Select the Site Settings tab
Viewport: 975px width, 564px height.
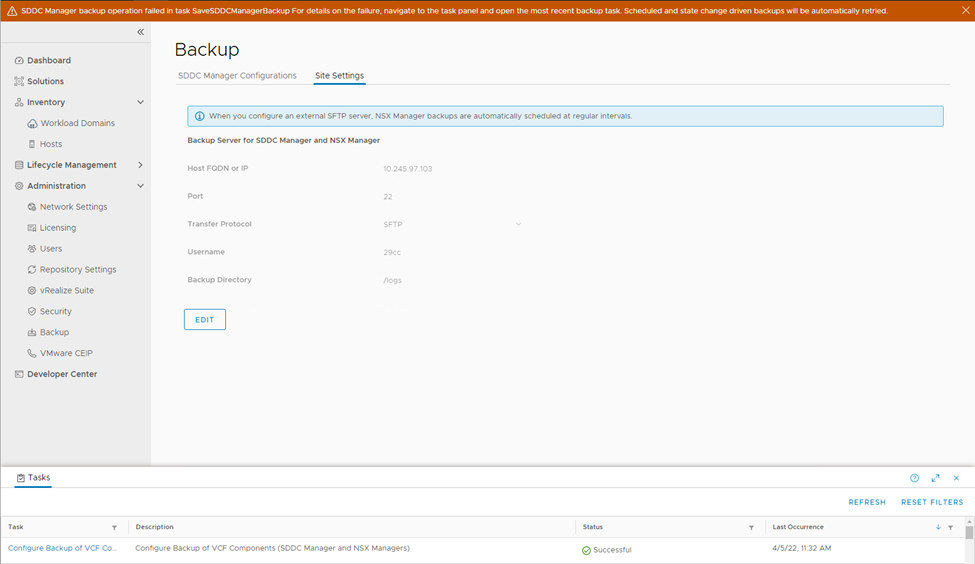click(339, 76)
